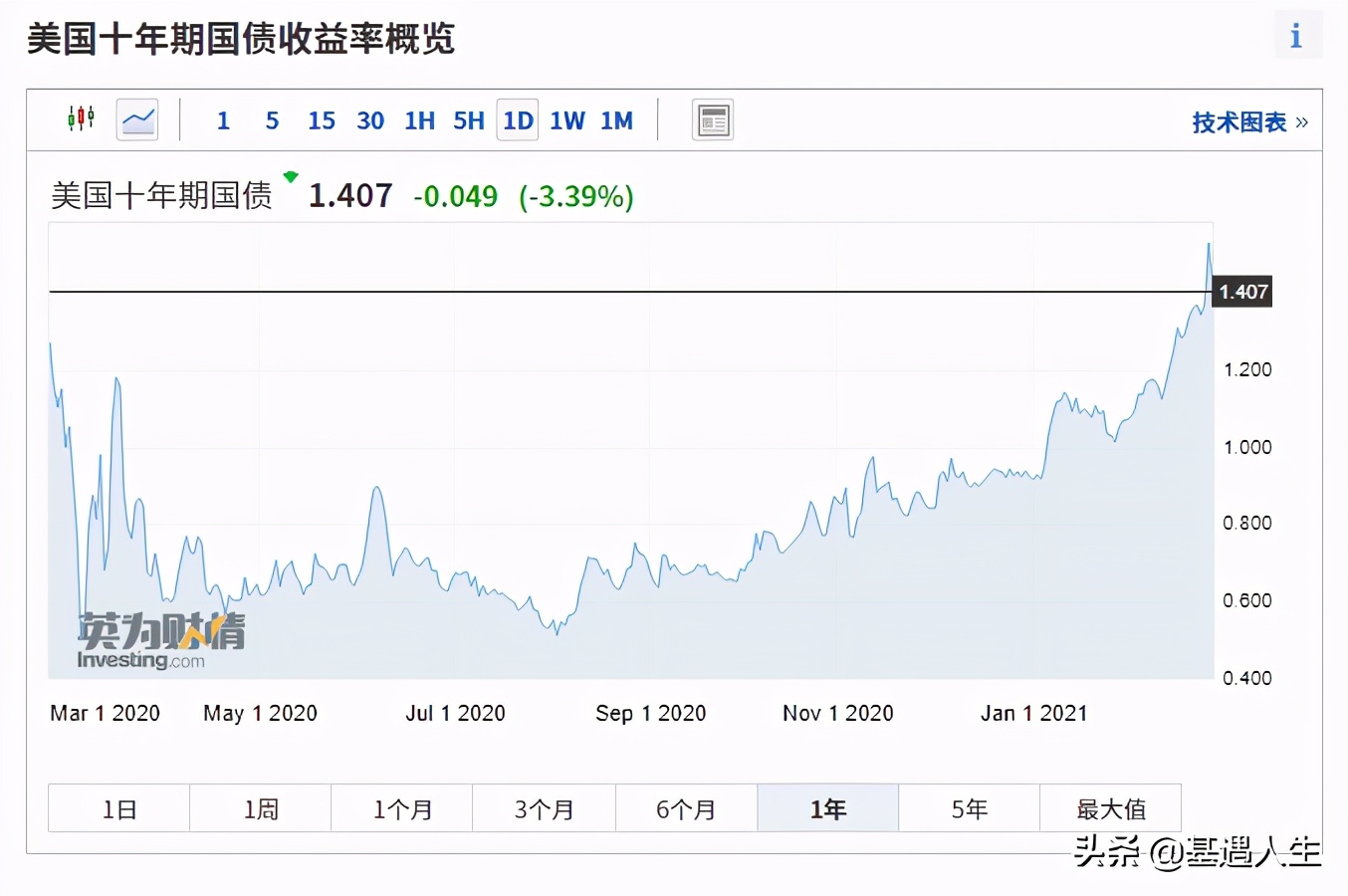The height and width of the screenshot is (896, 1348).
Task: Click the blue info icon top right
Action: 1297,35
